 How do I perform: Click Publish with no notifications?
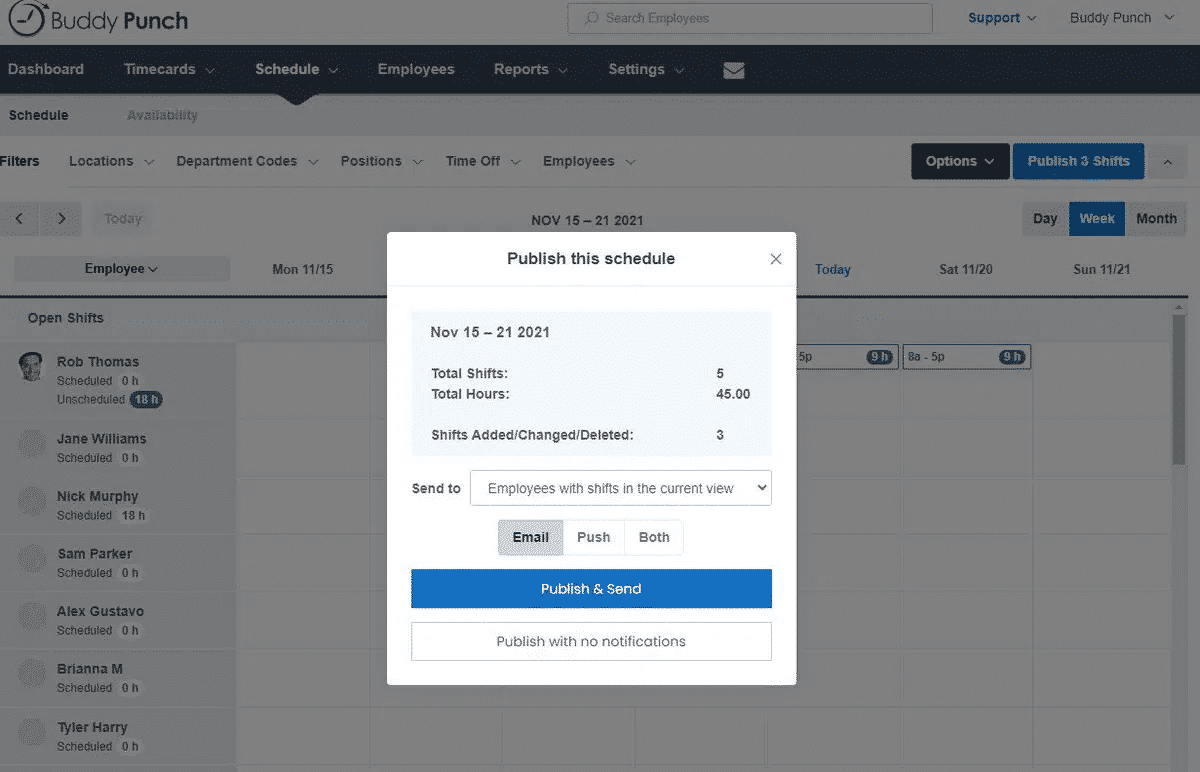[591, 642]
